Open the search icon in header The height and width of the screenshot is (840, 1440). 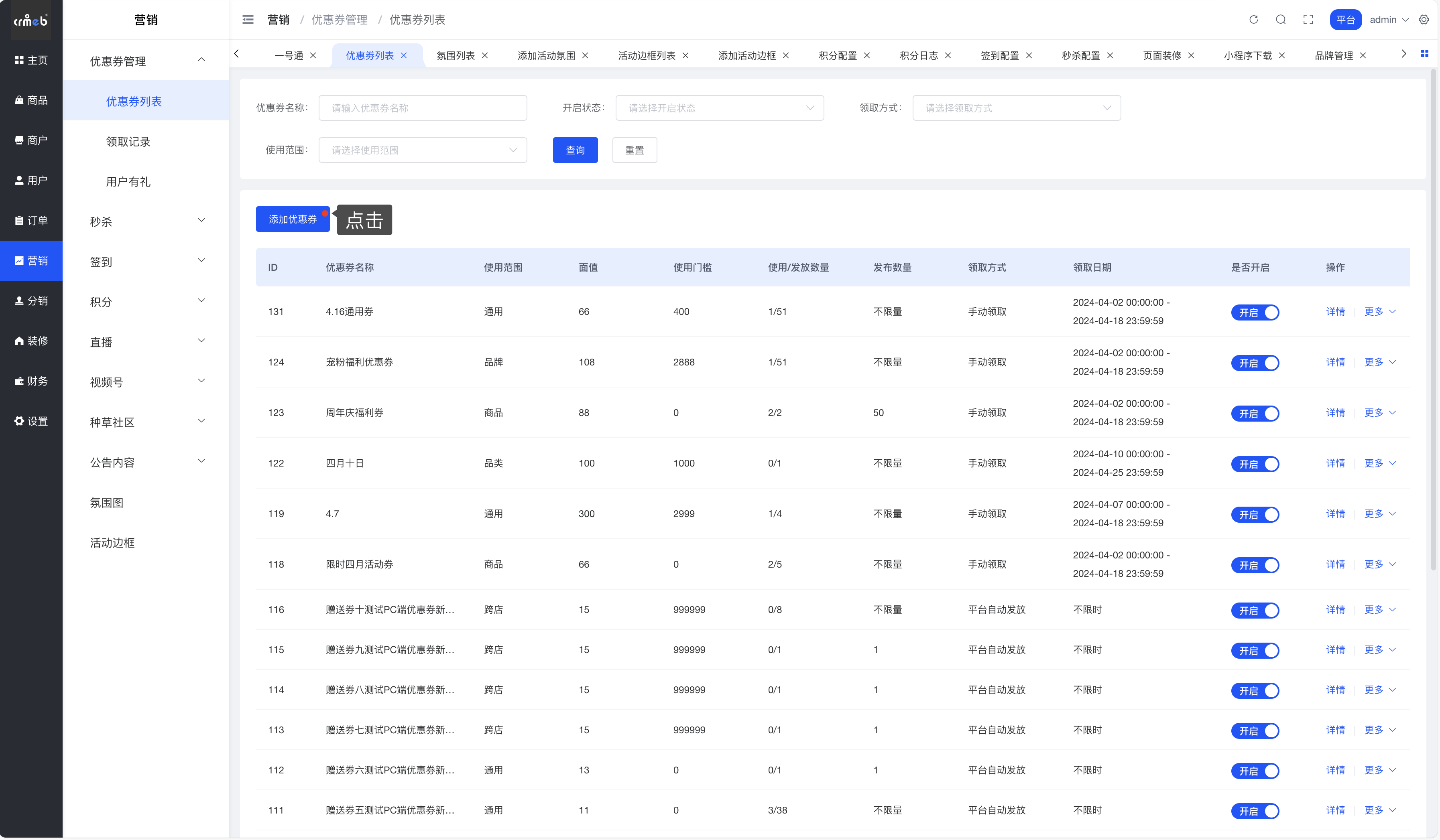[x=1281, y=19]
